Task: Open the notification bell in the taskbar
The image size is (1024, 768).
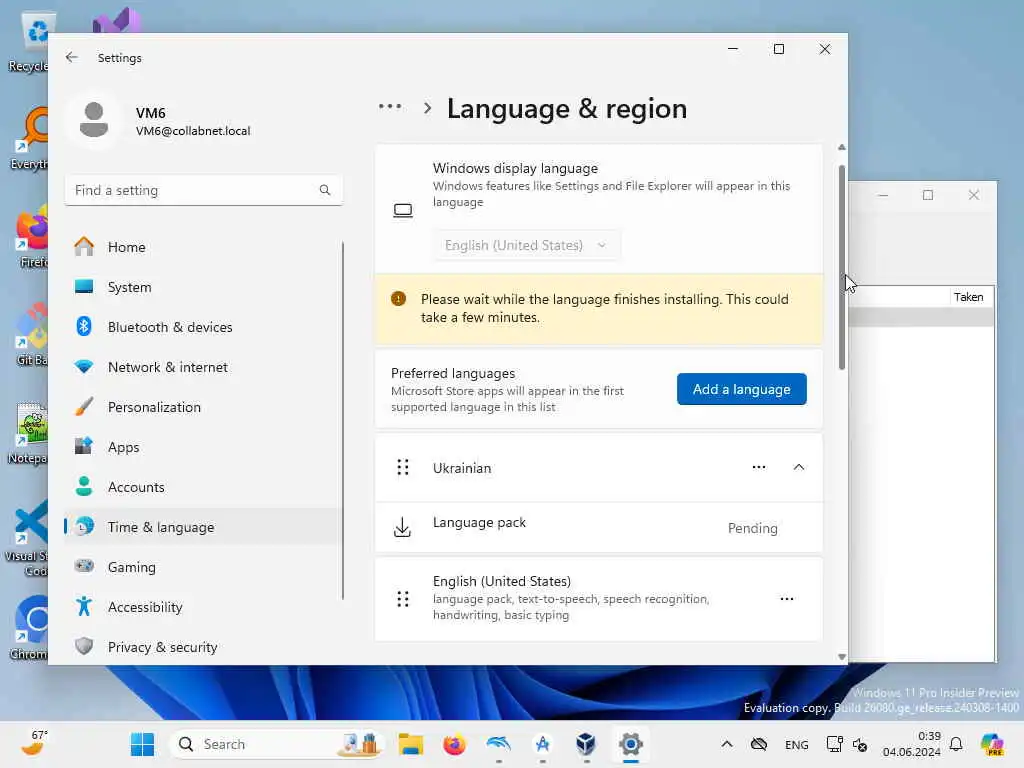Action: 956,744
